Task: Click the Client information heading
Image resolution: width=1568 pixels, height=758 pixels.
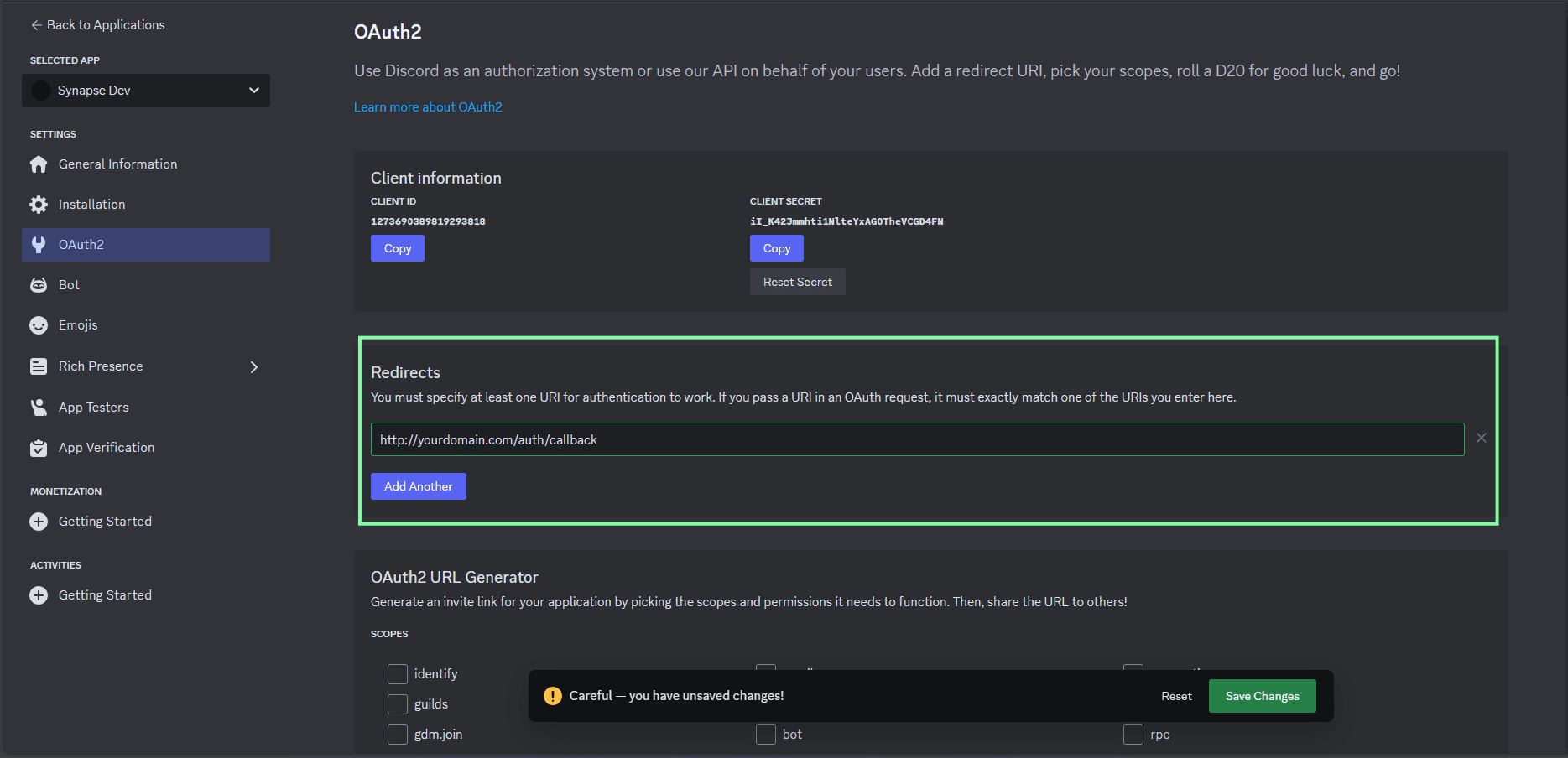Action: click(x=436, y=178)
